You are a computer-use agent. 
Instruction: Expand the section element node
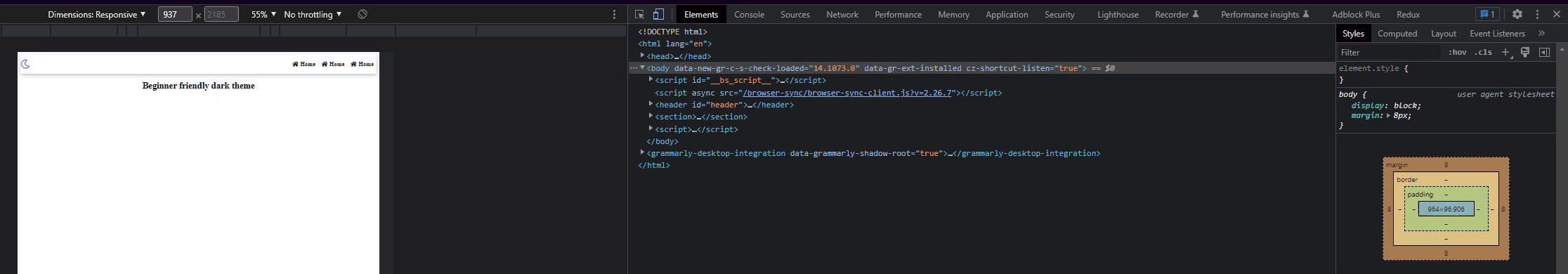(x=651, y=117)
